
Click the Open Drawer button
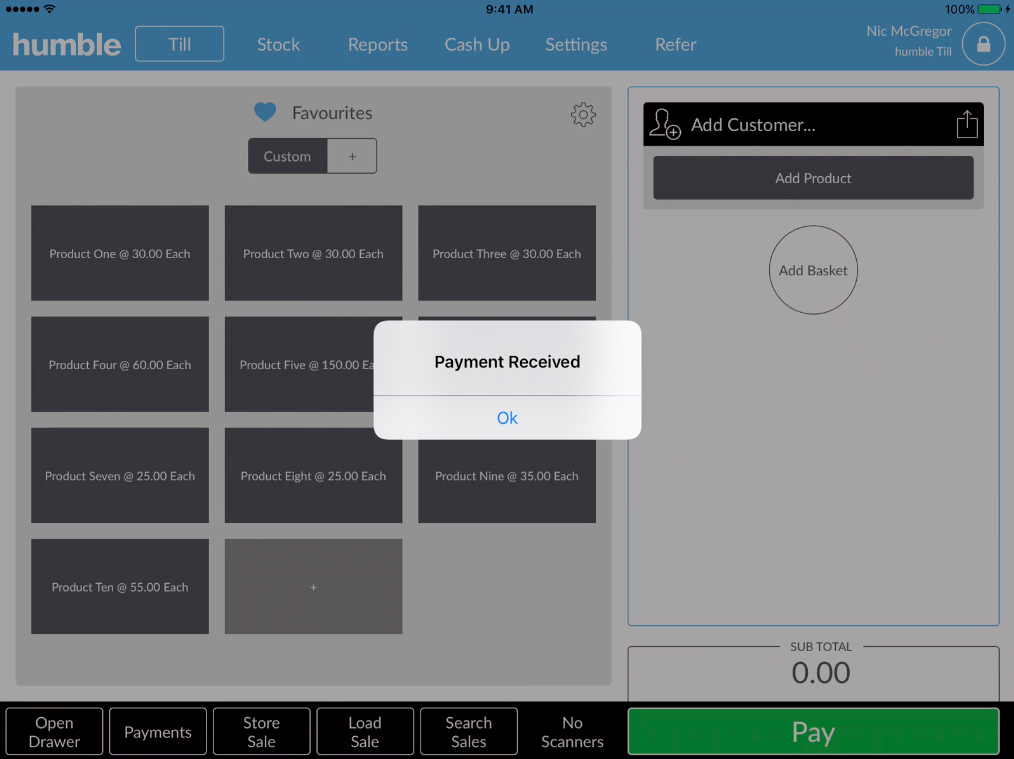pos(54,732)
